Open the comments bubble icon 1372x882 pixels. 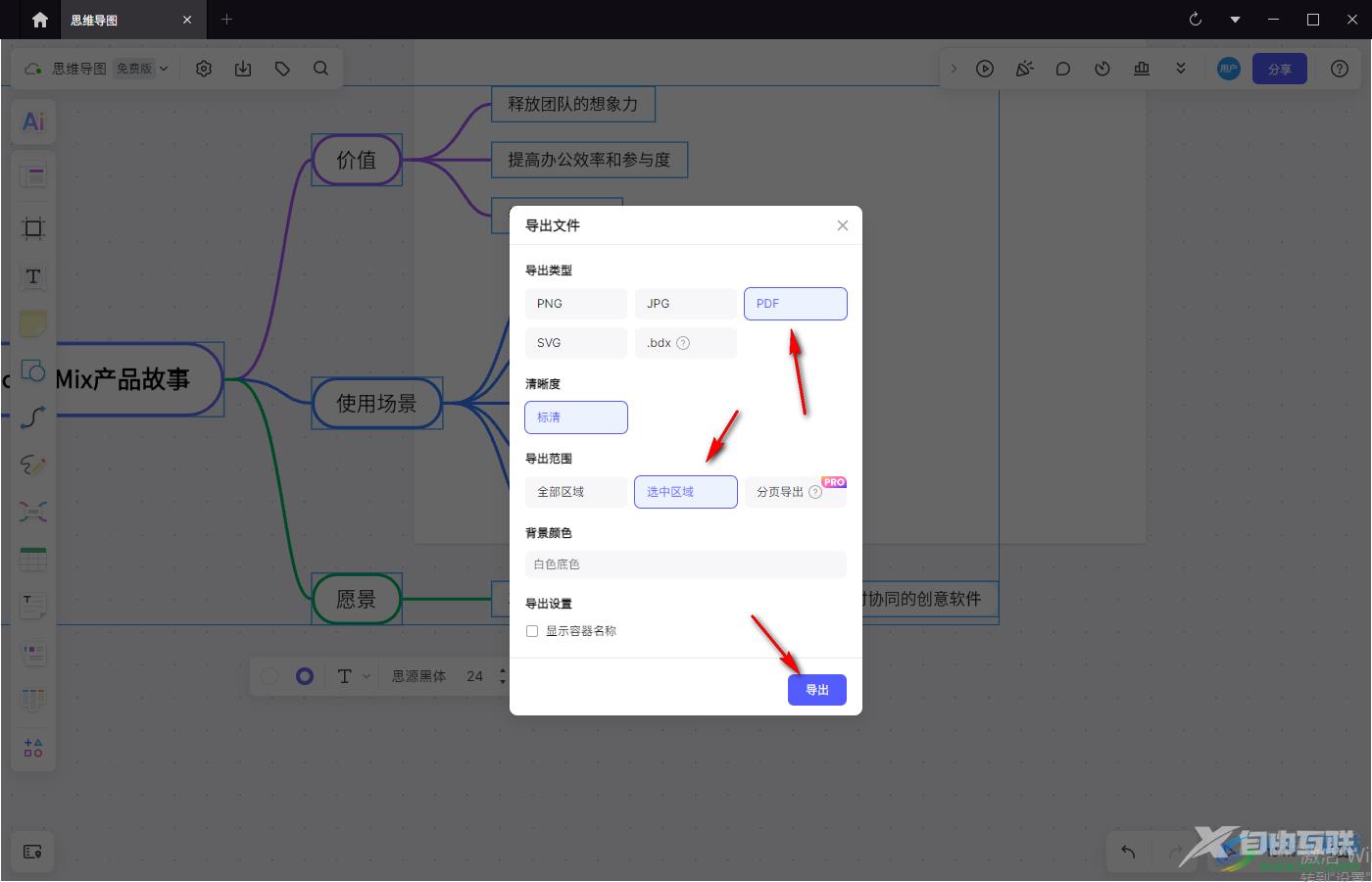click(x=1063, y=69)
